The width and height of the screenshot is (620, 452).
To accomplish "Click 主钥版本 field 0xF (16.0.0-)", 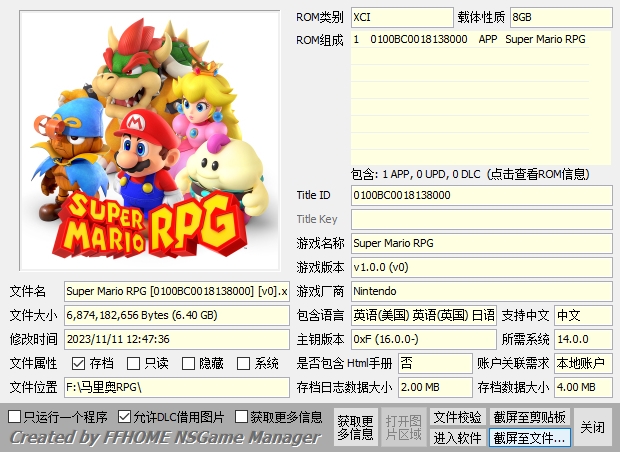I will pyautogui.click(x=423, y=339).
